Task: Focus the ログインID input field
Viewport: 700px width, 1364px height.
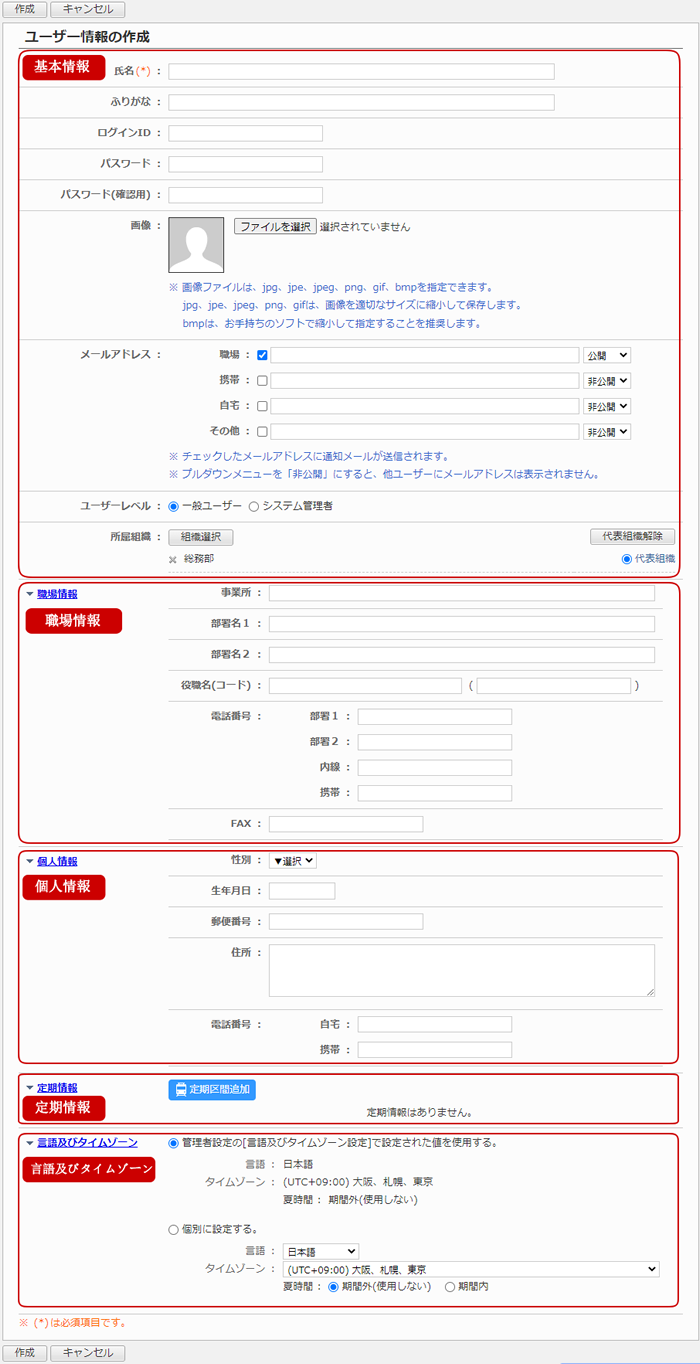Action: coord(246,133)
